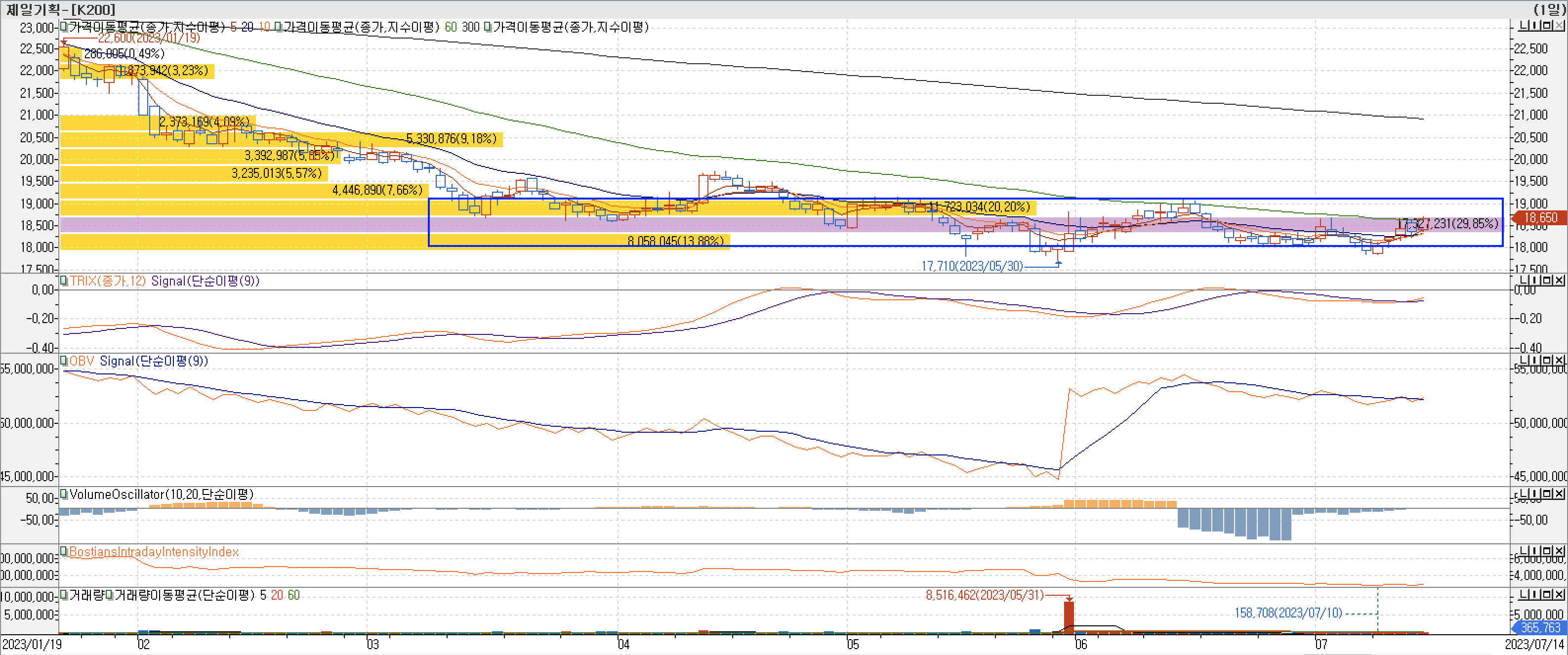Click the 제일기획-[K200] chart title

coord(60,9)
